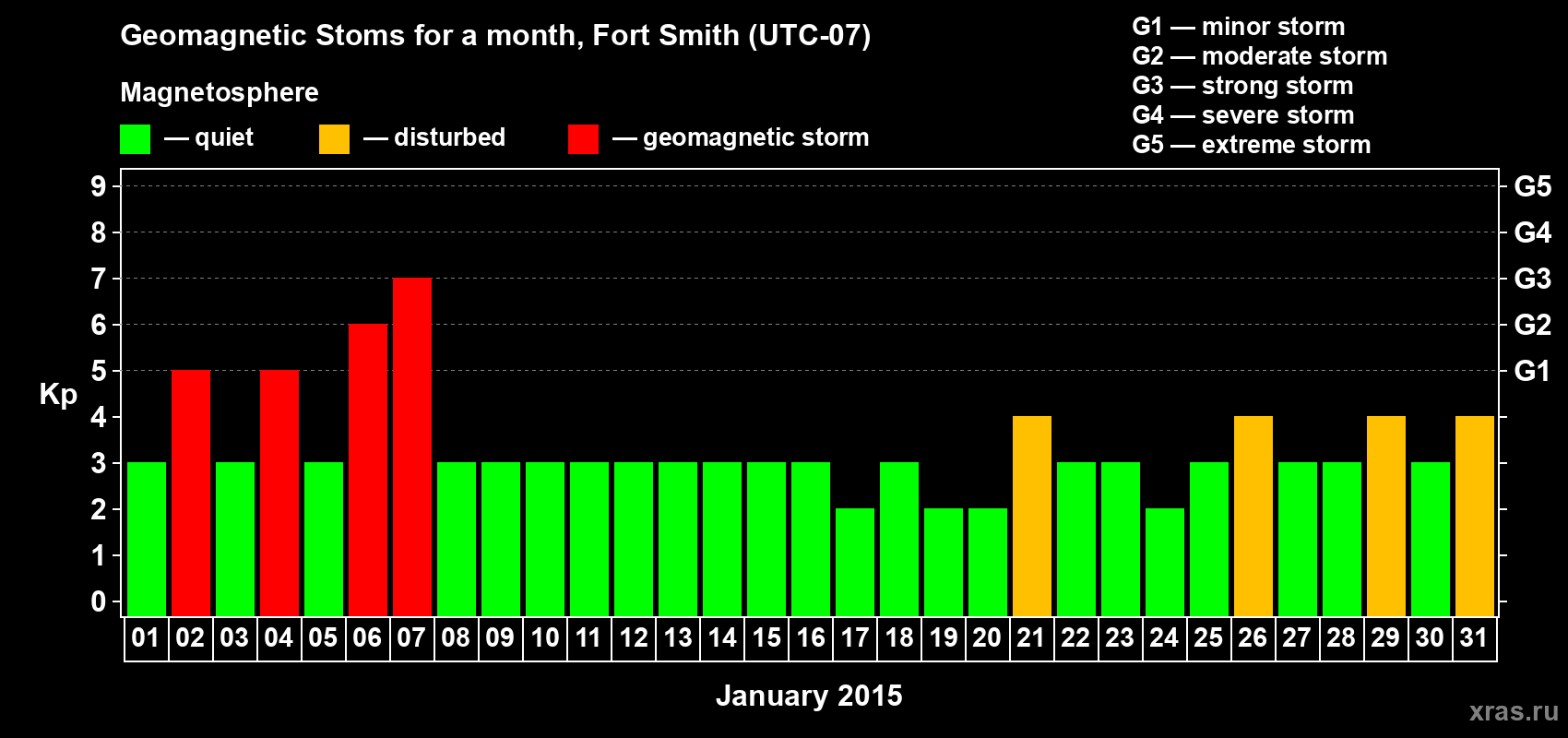Screen dimensions: 1568x738
Task: Click the Kp axis title
Action: pyautogui.click(x=58, y=395)
